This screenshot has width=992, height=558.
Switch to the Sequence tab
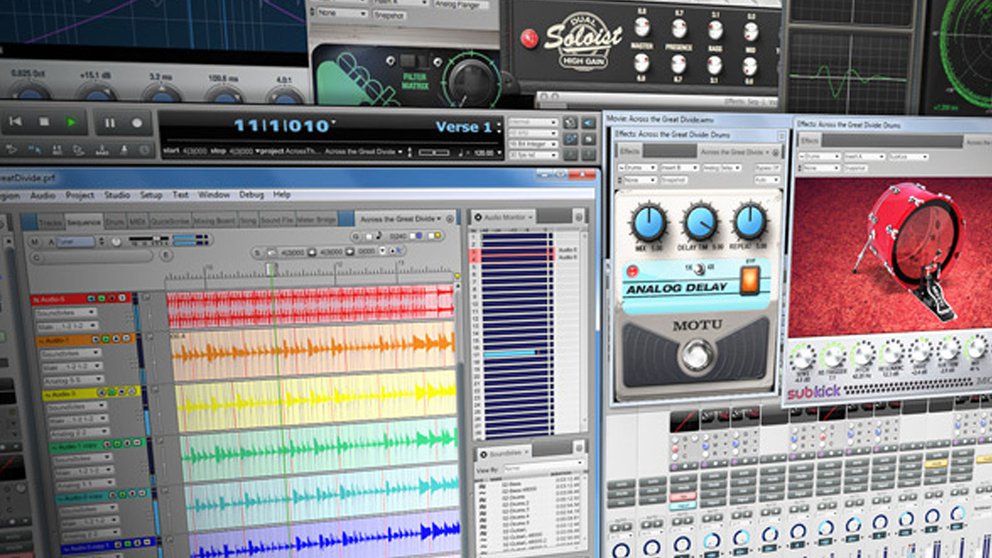84,221
